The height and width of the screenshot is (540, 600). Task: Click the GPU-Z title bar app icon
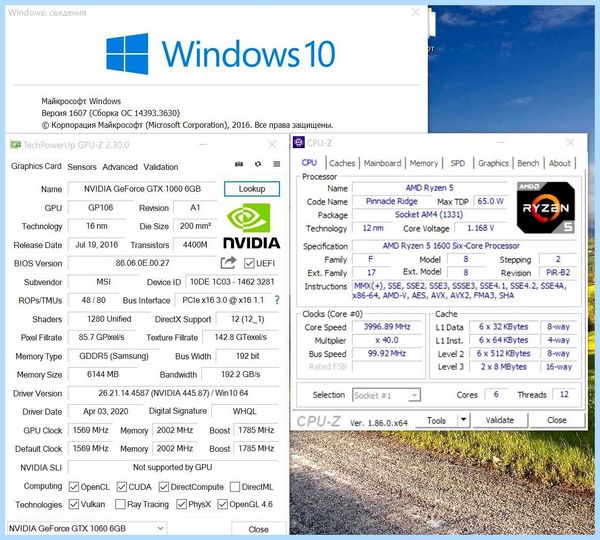tap(16, 145)
